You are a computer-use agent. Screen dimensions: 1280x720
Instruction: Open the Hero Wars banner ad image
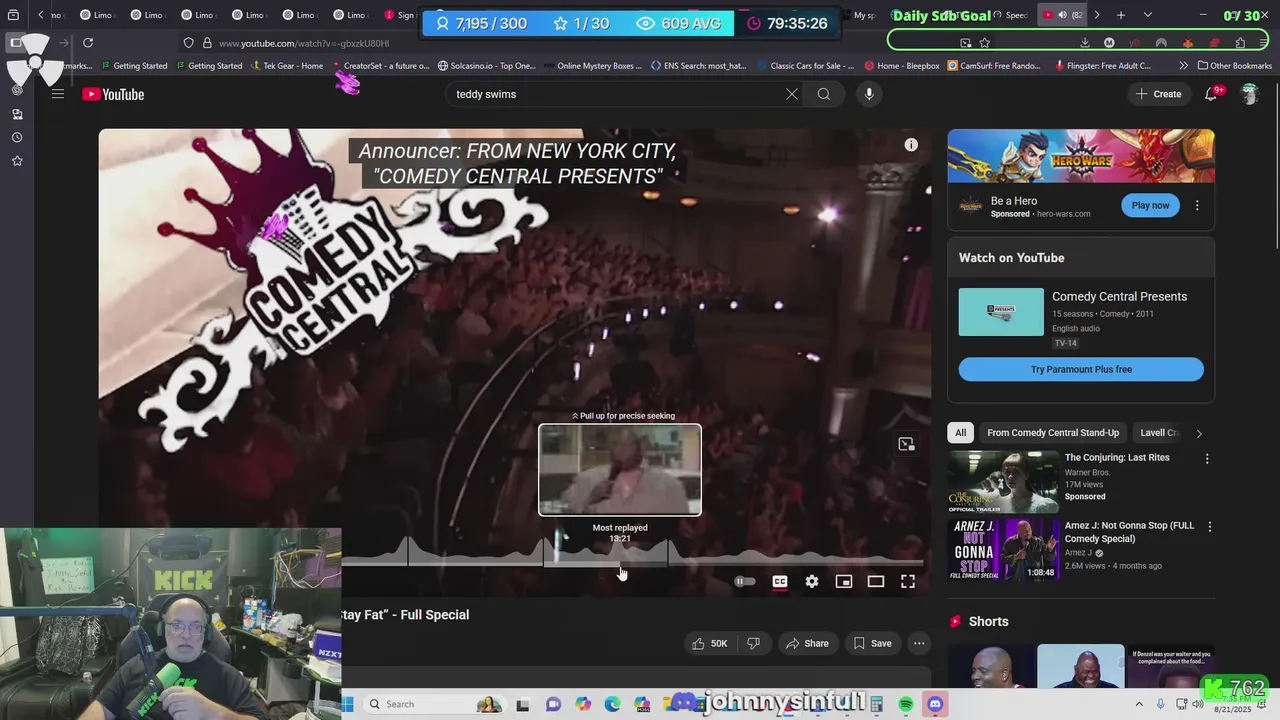(x=1081, y=156)
